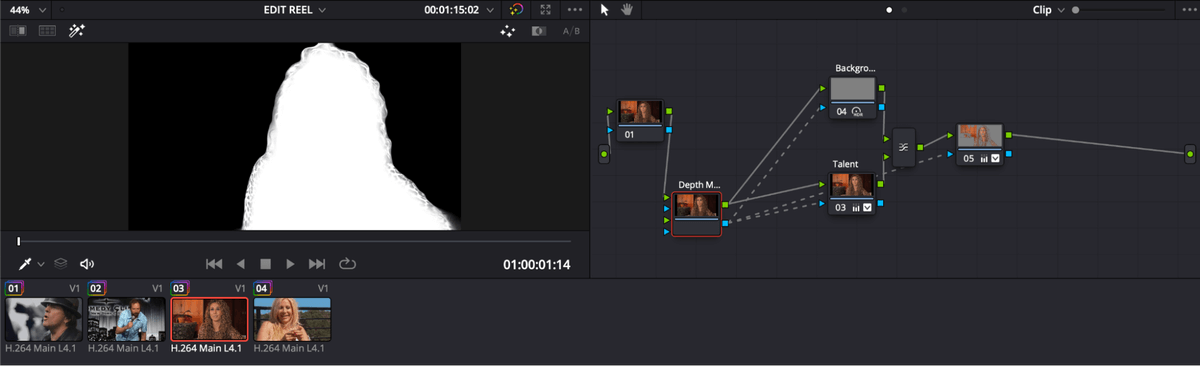This screenshot has height=366, width=1200.
Task: Toggle the color bypass grades icon
Action: 517,9
